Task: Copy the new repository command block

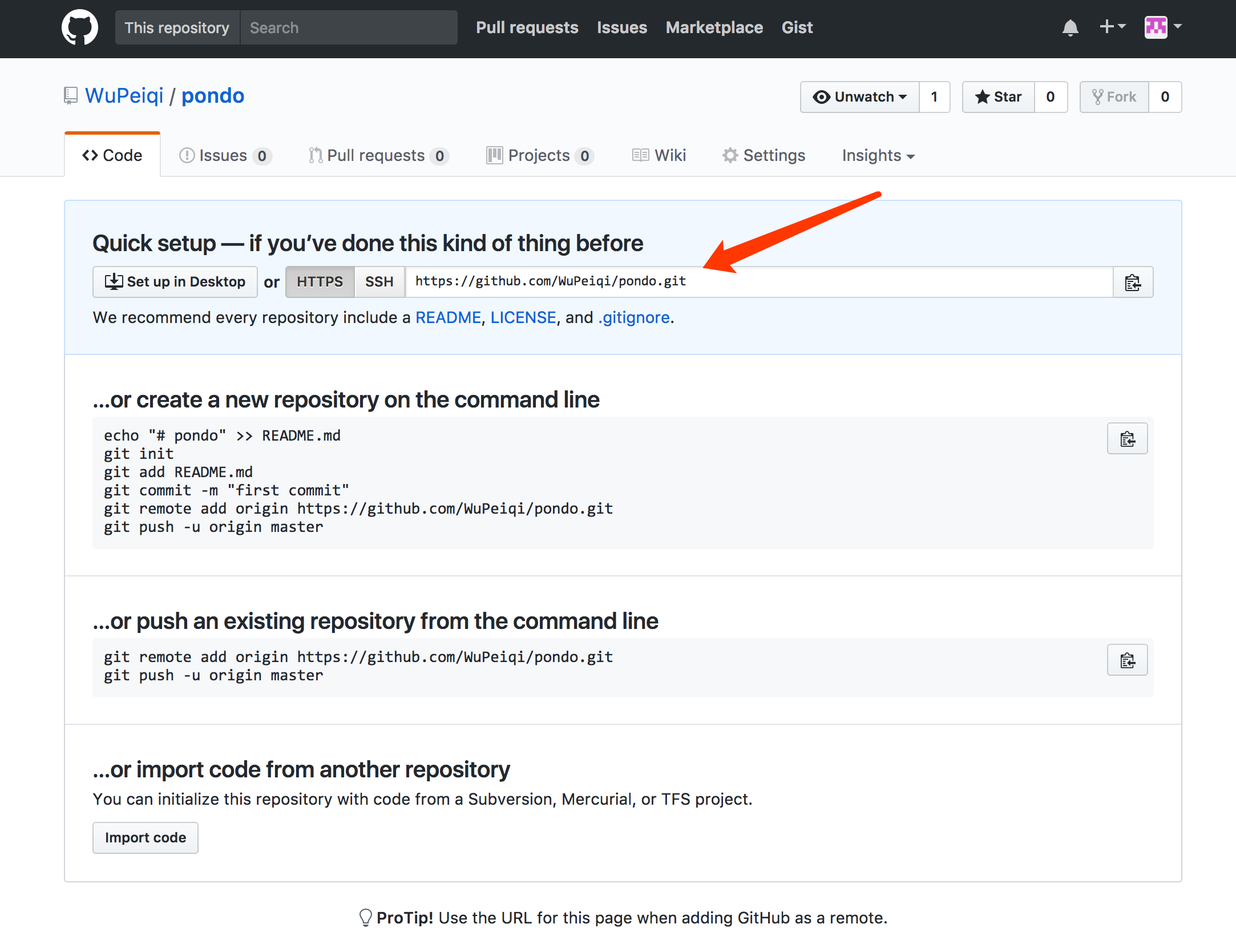Action: point(1127,438)
